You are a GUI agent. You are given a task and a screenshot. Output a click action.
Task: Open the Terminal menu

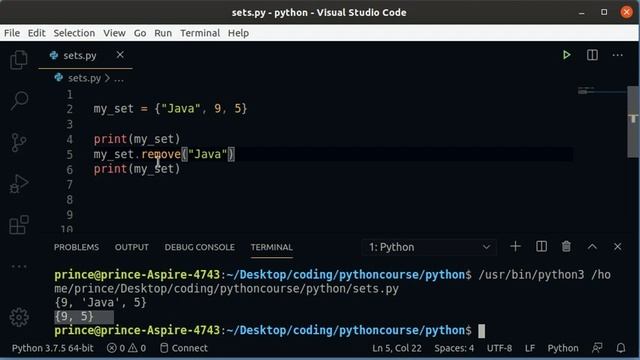click(x=200, y=33)
